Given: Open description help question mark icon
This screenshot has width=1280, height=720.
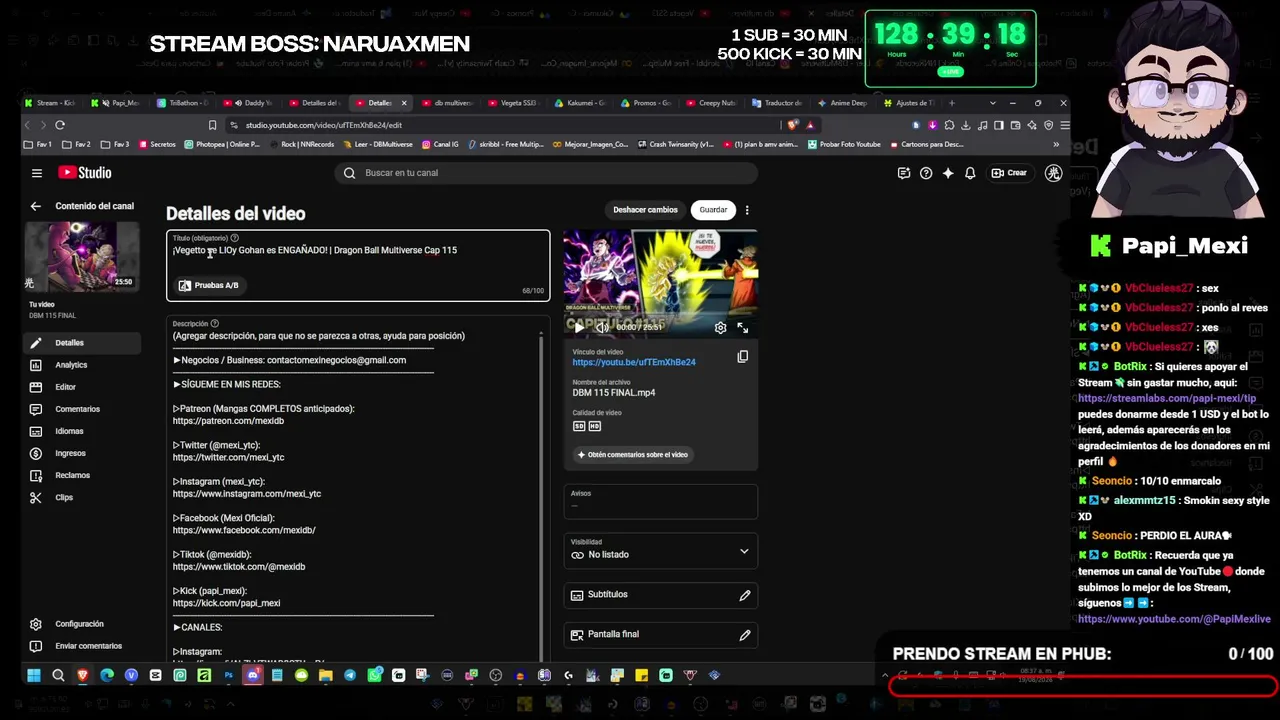Looking at the screenshot, I should [x=215, y=324].
